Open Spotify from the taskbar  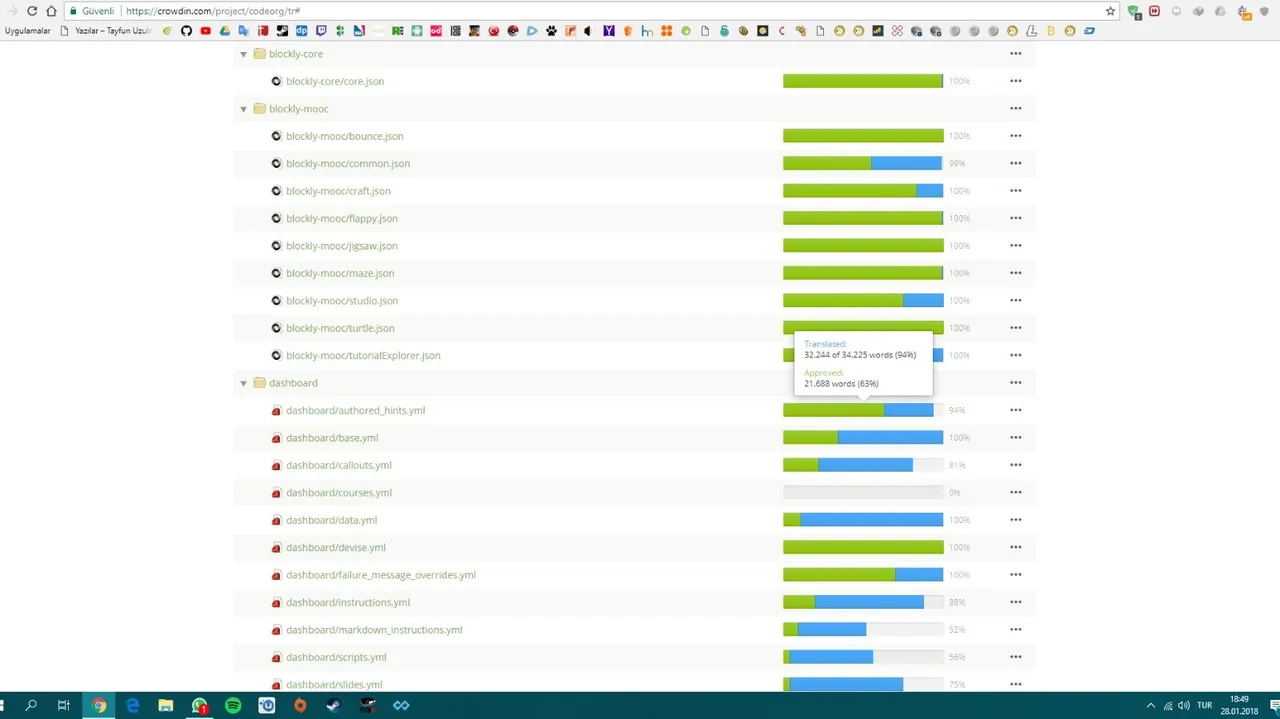click(x=233, y=705)
